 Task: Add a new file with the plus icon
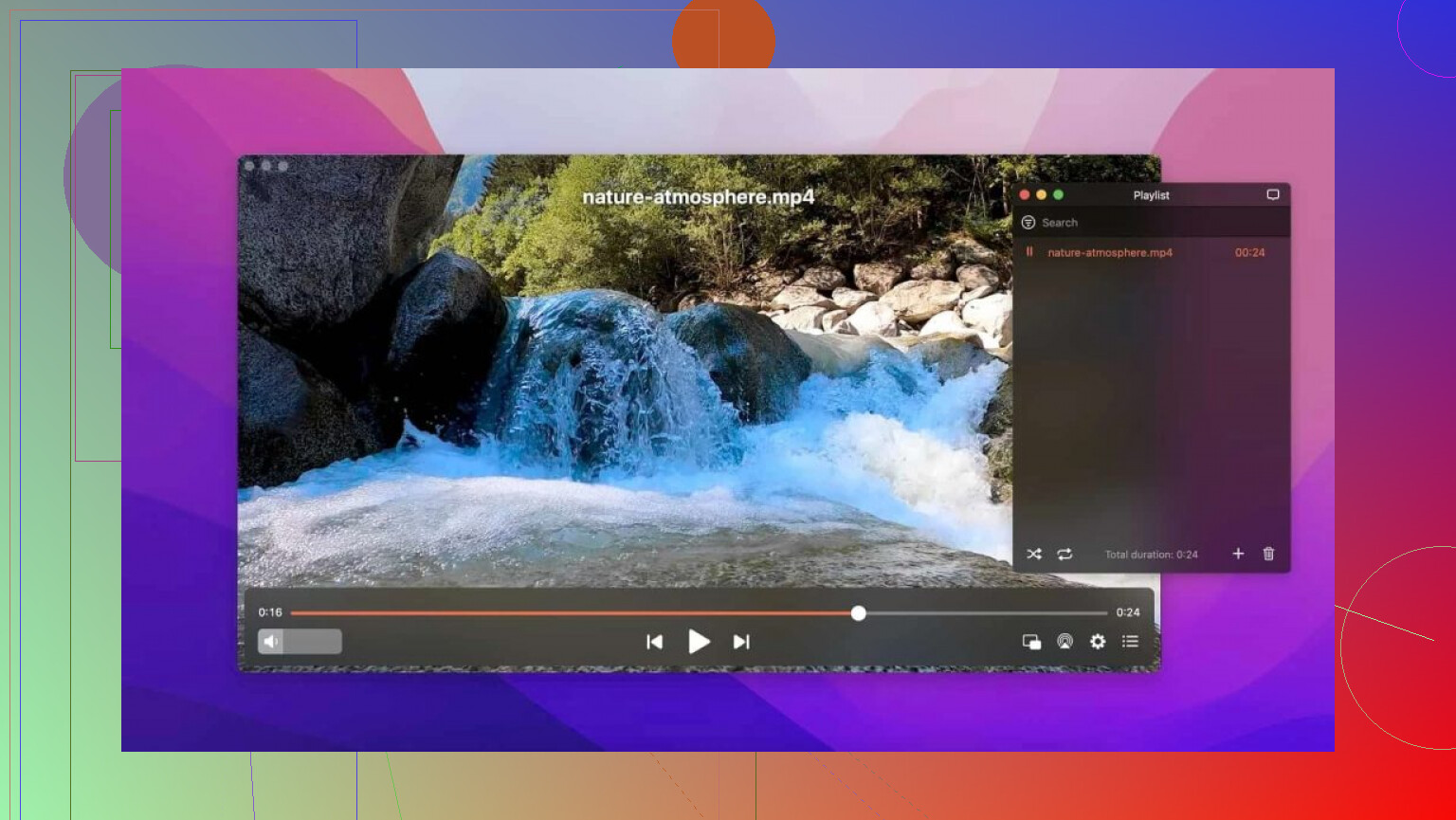pos(1238,554)
